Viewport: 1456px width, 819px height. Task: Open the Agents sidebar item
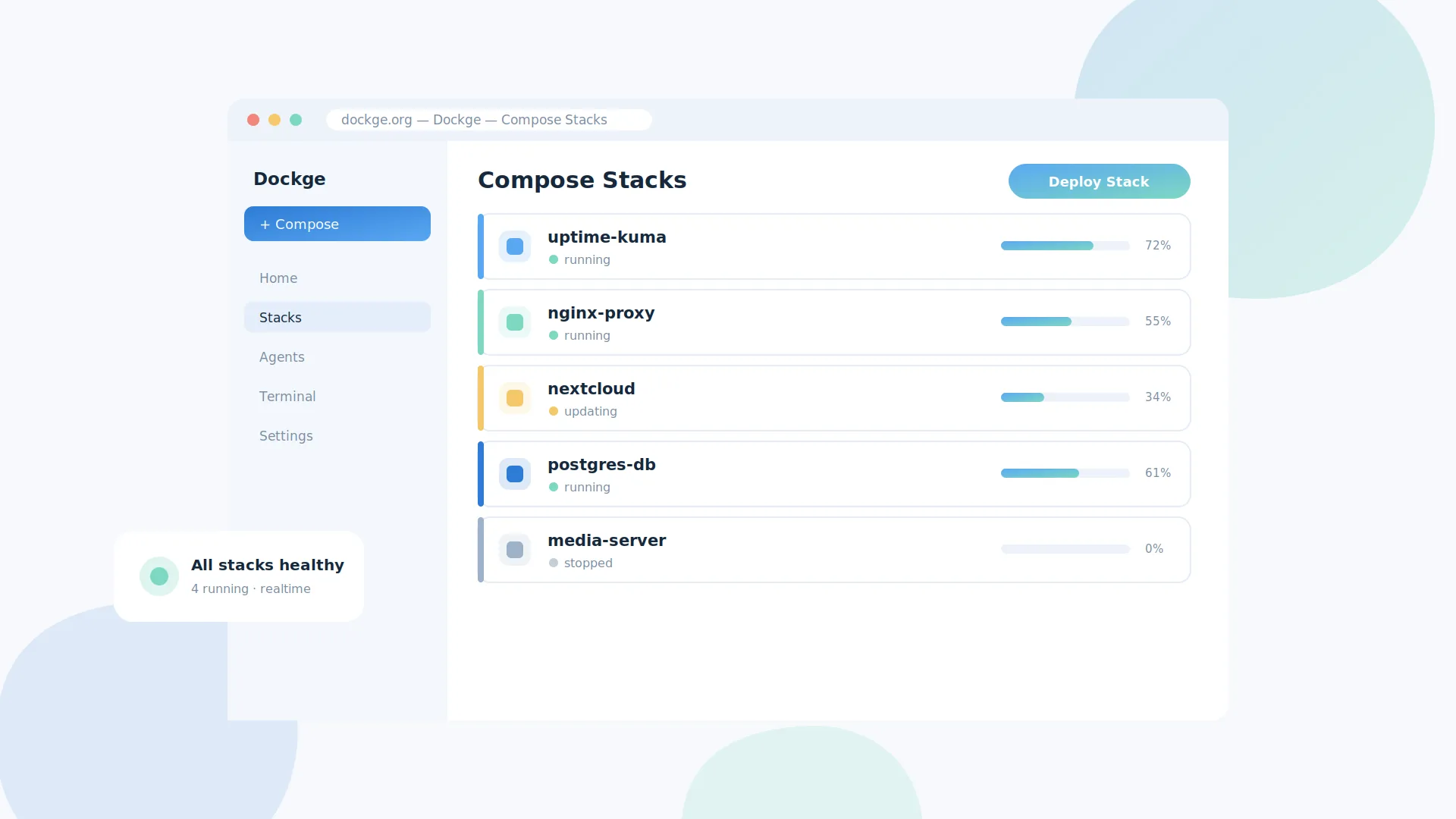337,357
